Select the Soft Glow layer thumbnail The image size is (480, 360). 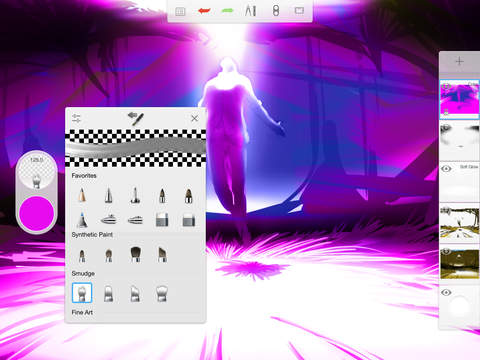point(460,182)
